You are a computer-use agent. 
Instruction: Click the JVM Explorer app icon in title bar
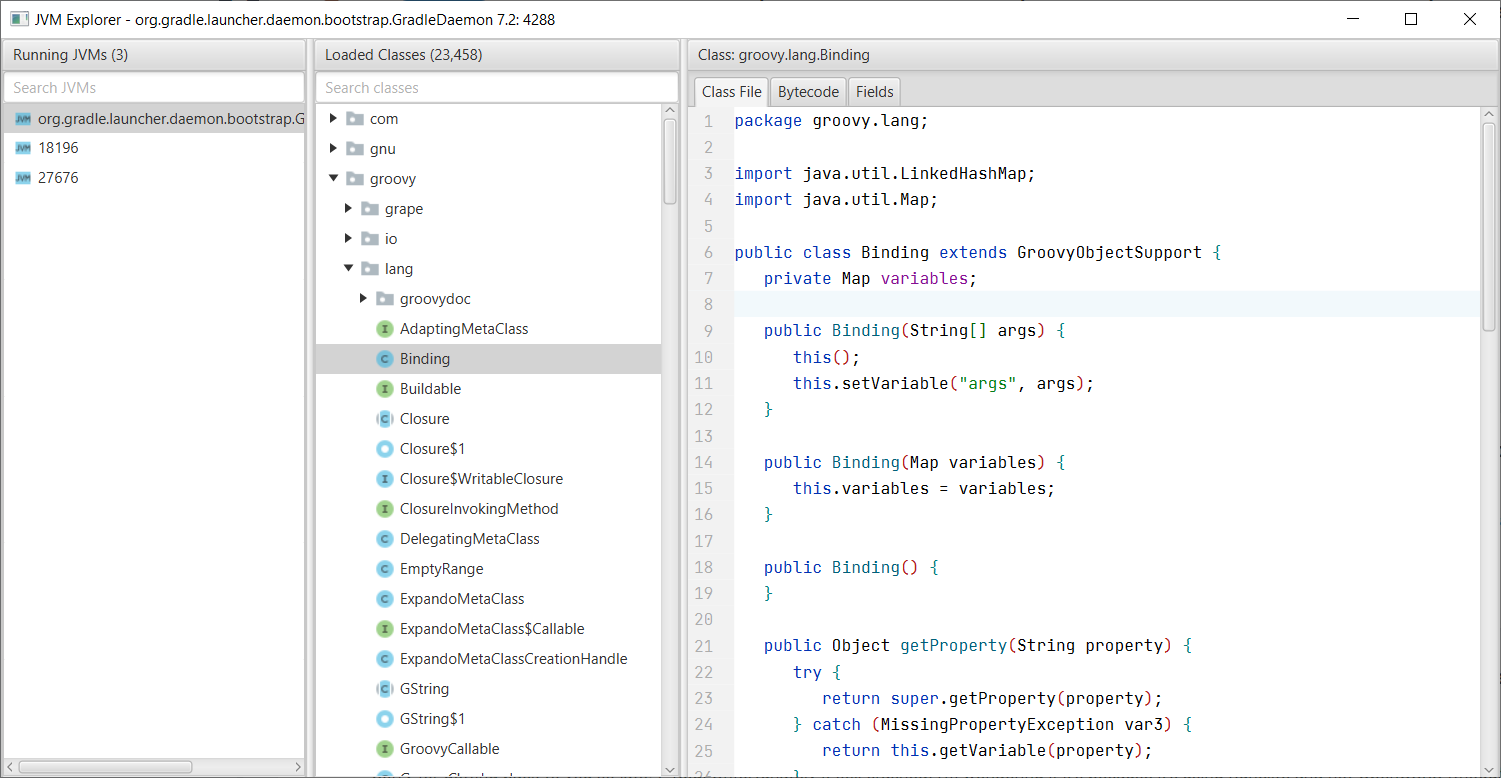(19, 19)
